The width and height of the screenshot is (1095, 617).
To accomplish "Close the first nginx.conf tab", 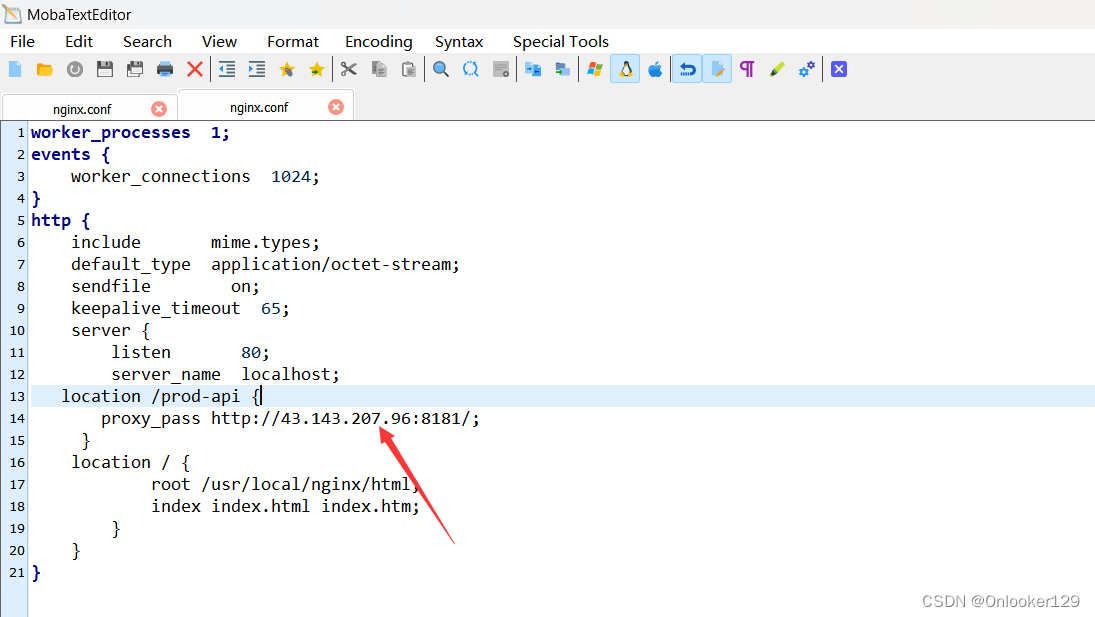I will point(159,109).
